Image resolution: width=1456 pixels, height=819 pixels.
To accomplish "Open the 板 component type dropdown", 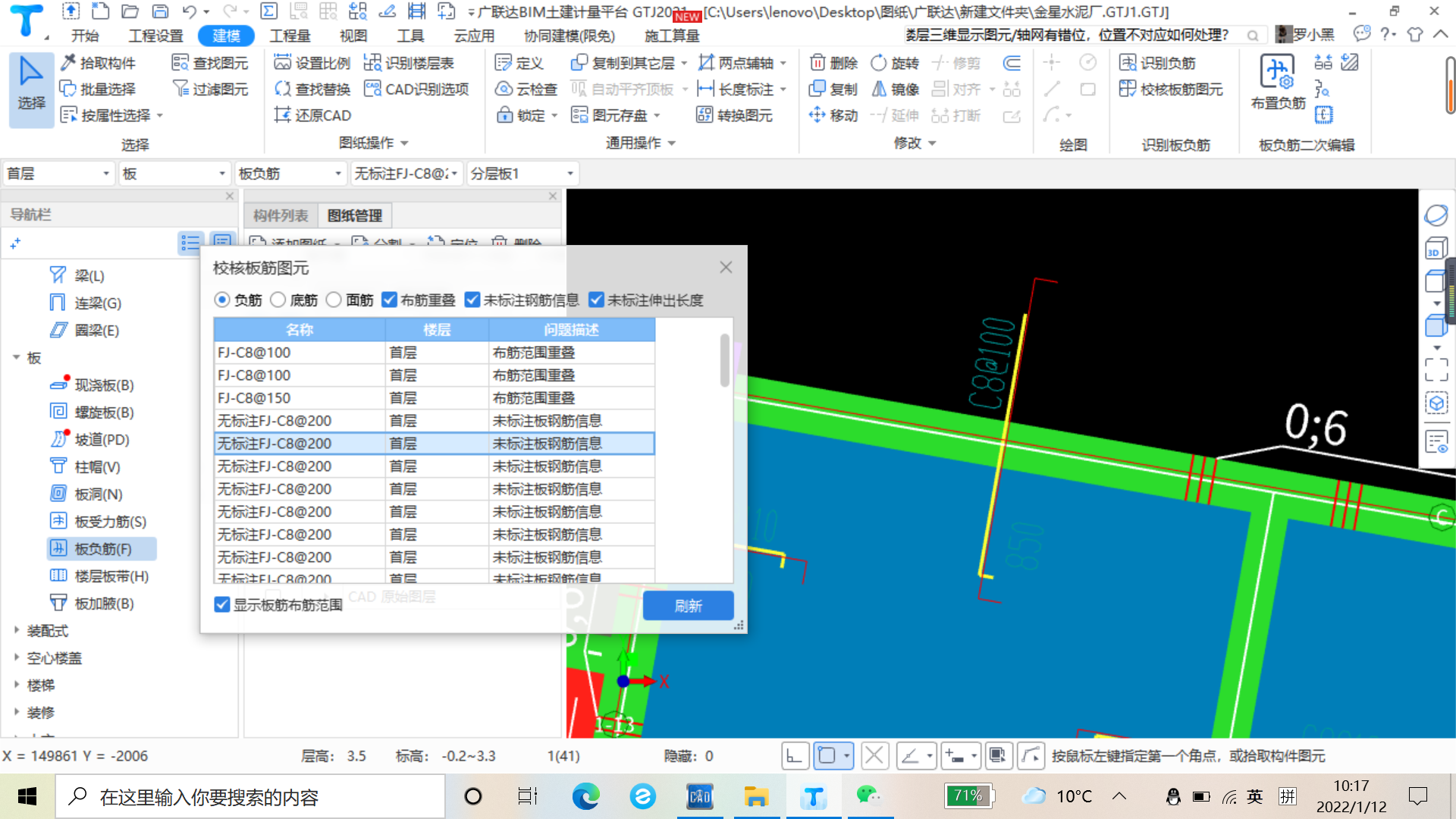I will [x=174, y=174].
